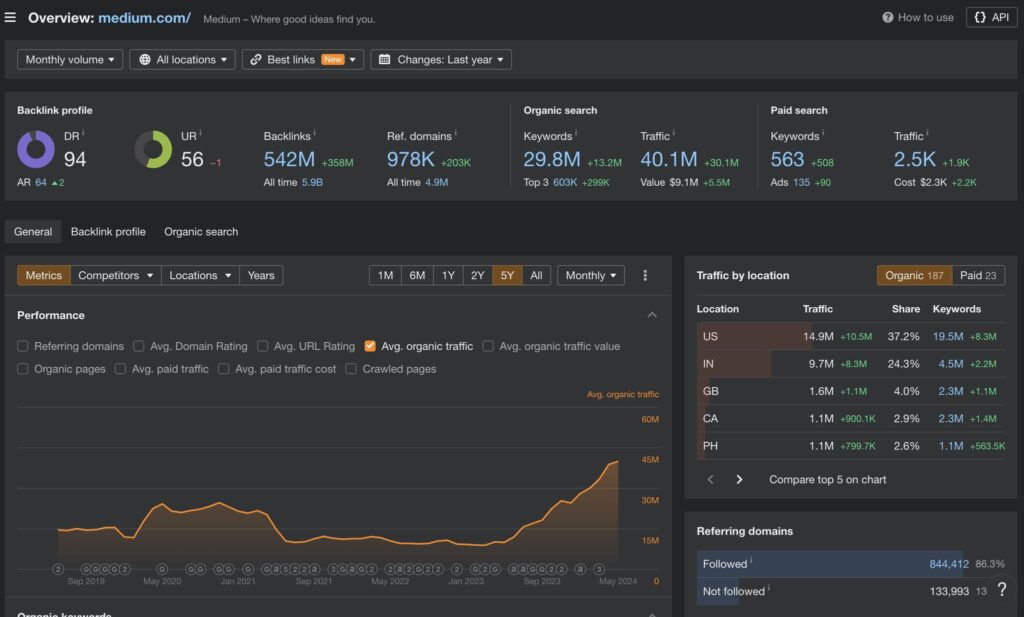Click the 19.5M US keywords value
Viewport: 1024px width, 617px height.
coord(948,336)
